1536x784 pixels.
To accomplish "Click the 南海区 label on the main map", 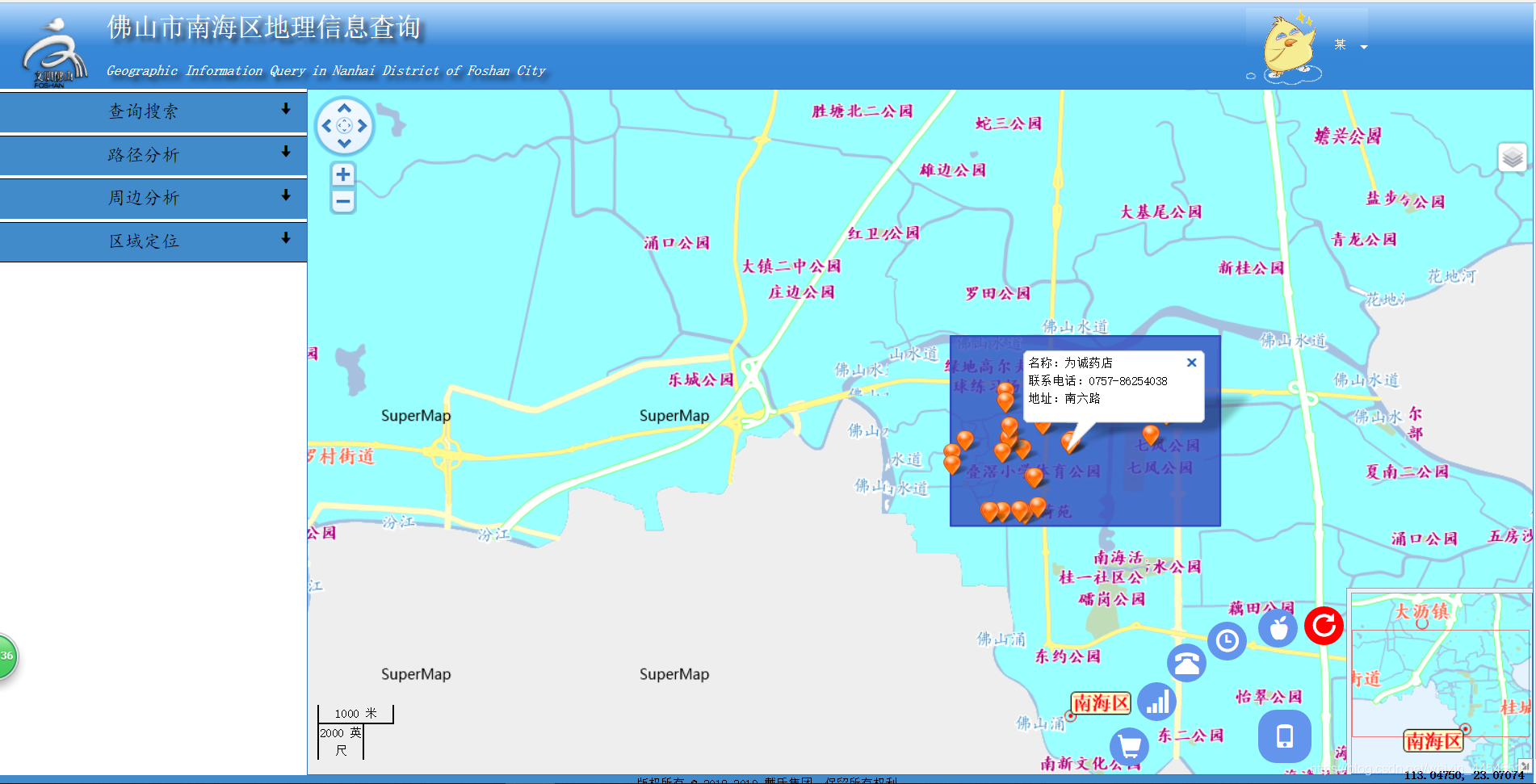I will (1101, 703).
